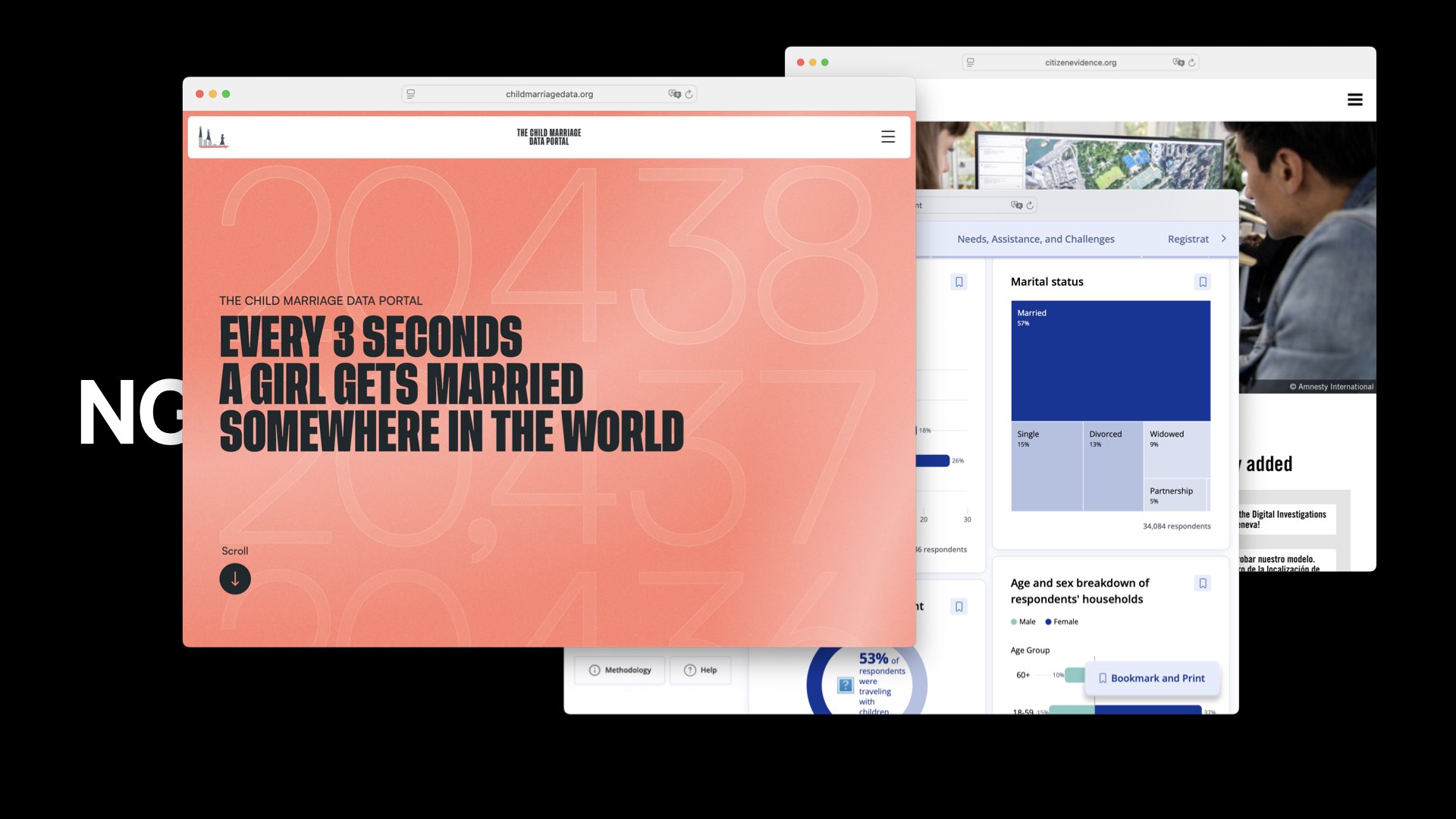Viewport: 1456px width, 819px height.
Task: Switch to the Registrat tab
Action: 1188,239
